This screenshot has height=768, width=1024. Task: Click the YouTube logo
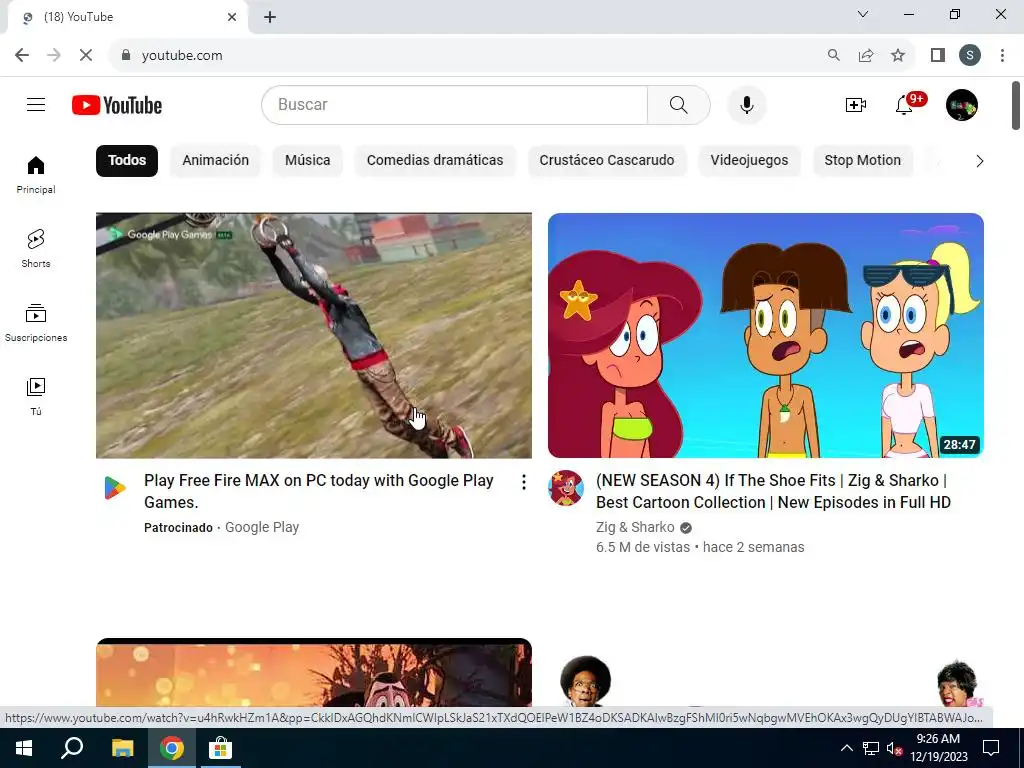pyautogui.click(x=117, y=105)
